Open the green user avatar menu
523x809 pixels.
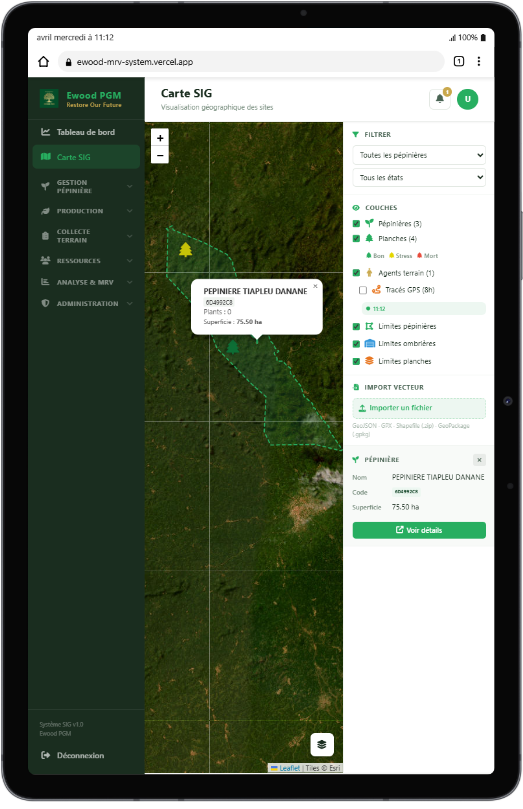click(467, 99)
